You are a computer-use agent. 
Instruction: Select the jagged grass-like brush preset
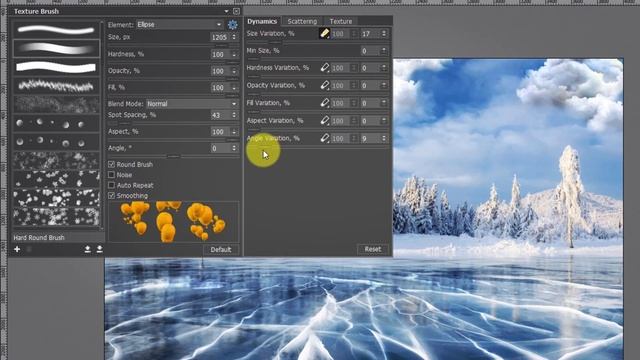(x=56, y=86)
